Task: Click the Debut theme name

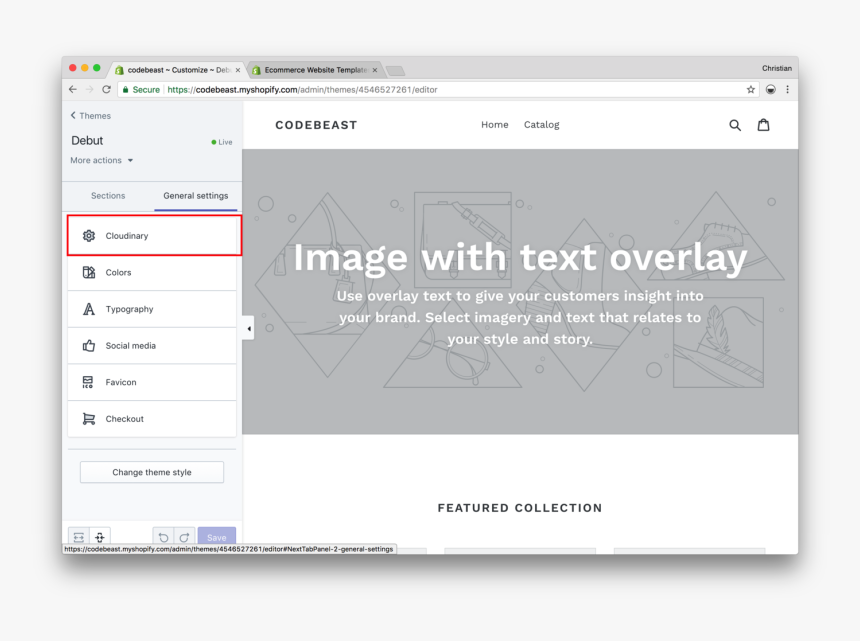Action: 87,141
